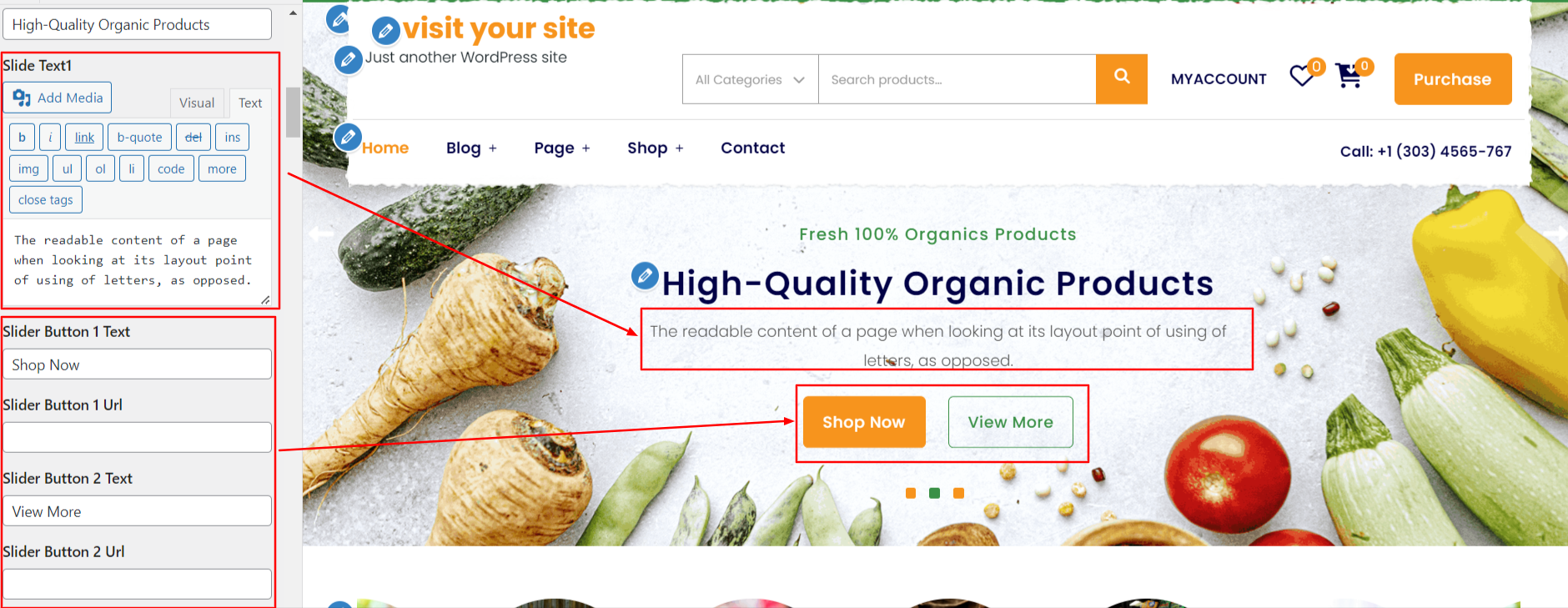The height and width of the screenshot is (608, 1568).
Task: Open the shopping cart icon
Action: point(1349,76)
